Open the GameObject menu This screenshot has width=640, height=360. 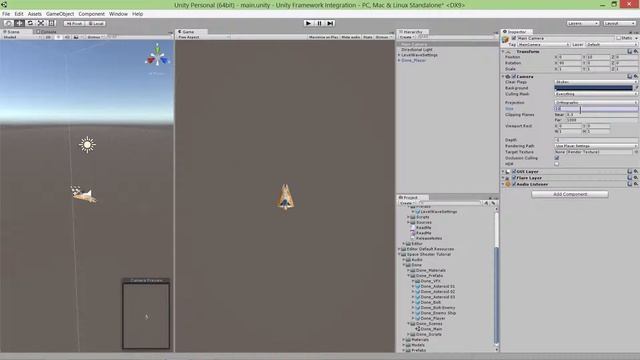(x=60, y=14)
